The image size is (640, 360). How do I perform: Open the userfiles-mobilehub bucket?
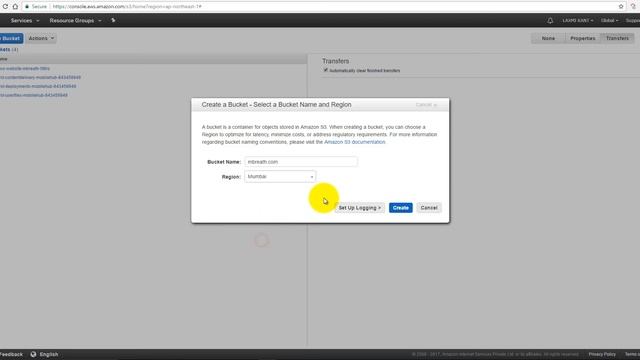(34, 95)
